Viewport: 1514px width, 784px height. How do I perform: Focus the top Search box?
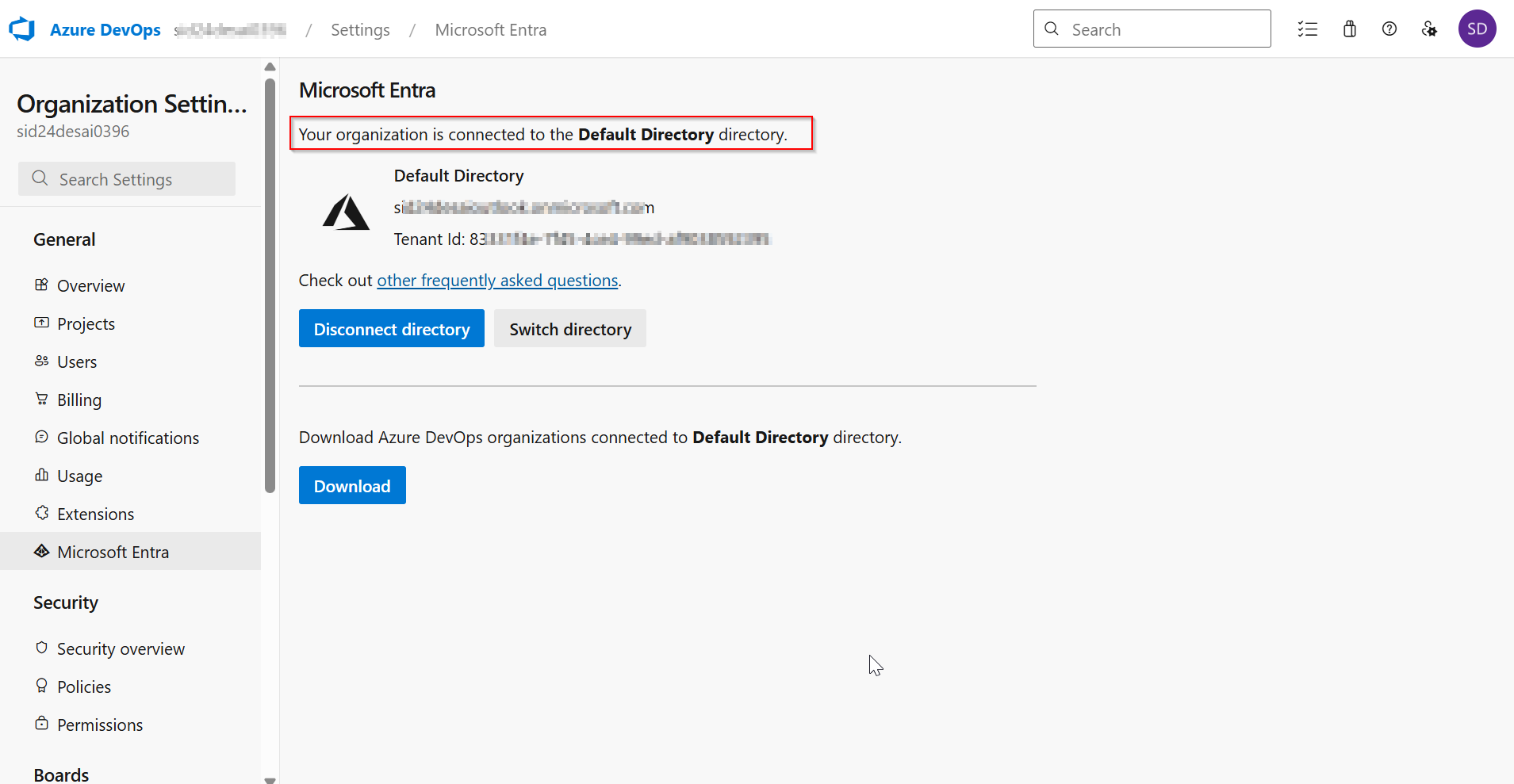(x=1152, y=29)
